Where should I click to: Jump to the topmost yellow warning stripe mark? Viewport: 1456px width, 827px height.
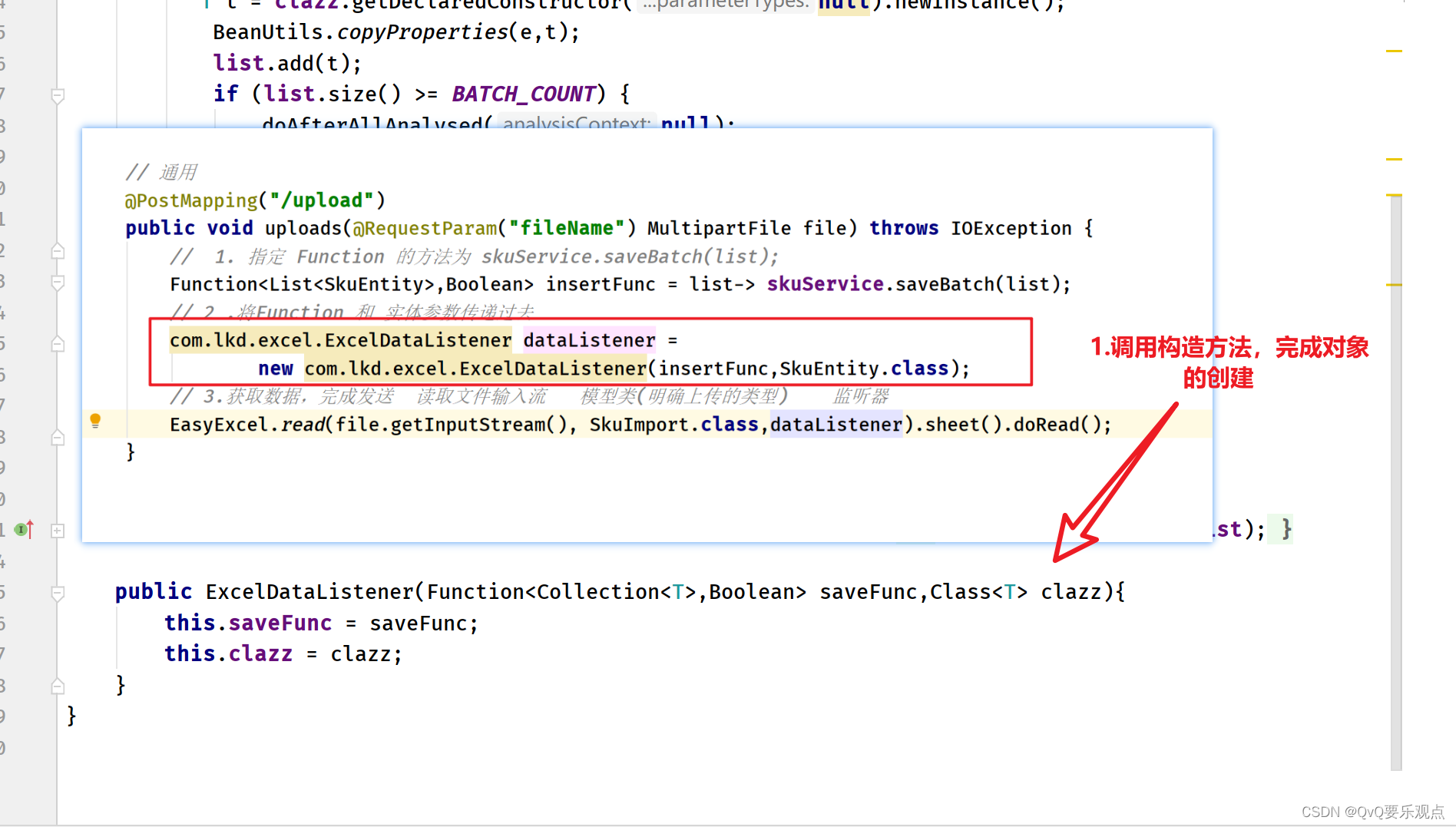[1394, 51]
